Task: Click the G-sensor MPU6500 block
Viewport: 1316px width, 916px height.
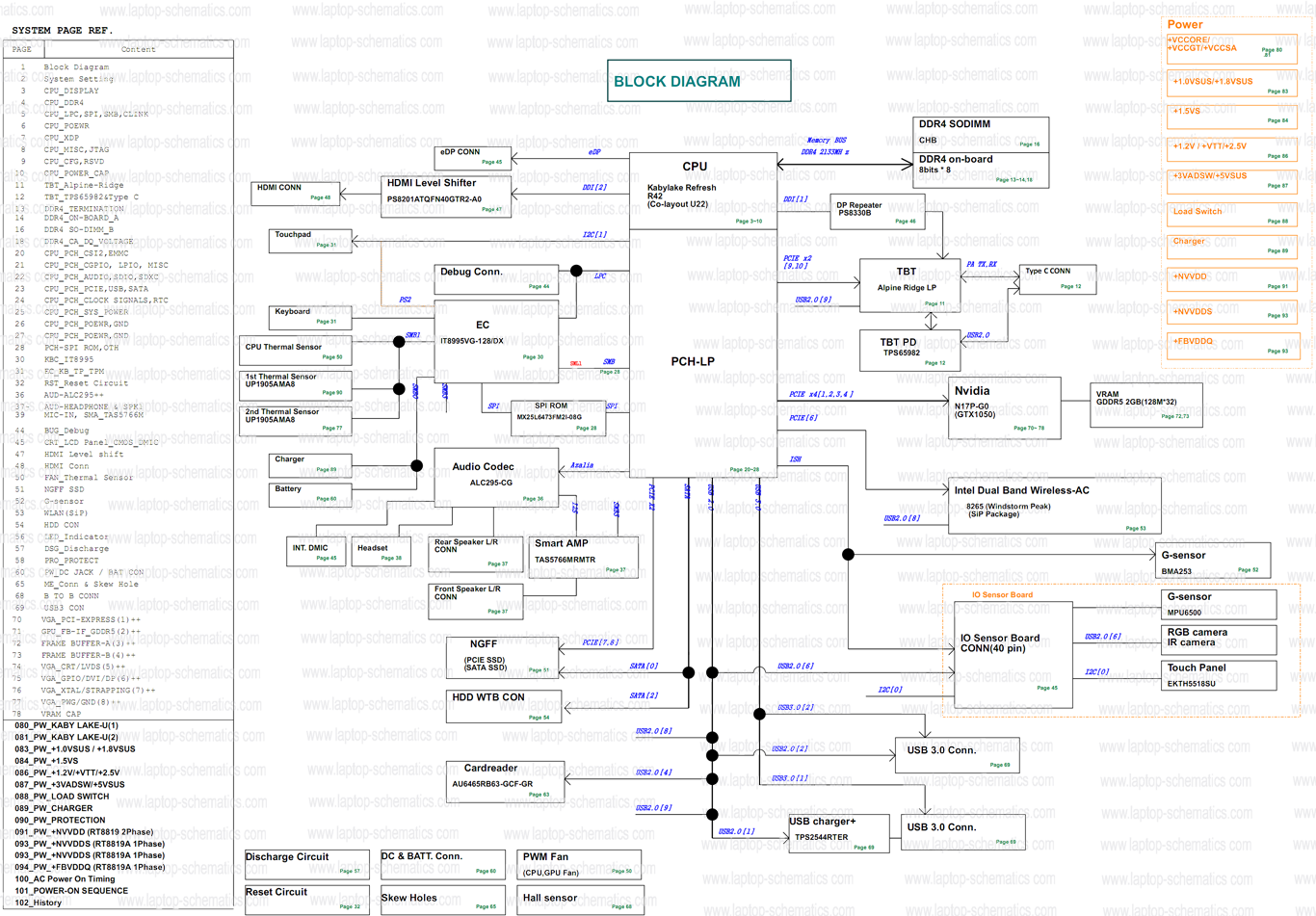Action: (1219, 604)
